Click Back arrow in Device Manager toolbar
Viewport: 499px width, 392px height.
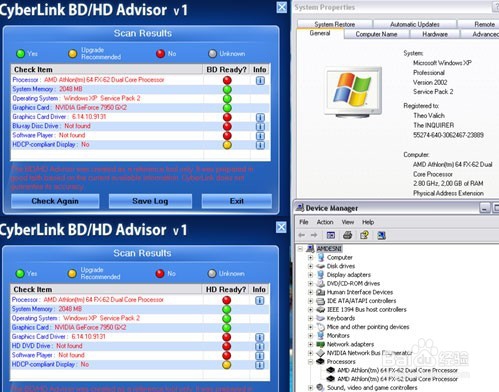point(302,235)
